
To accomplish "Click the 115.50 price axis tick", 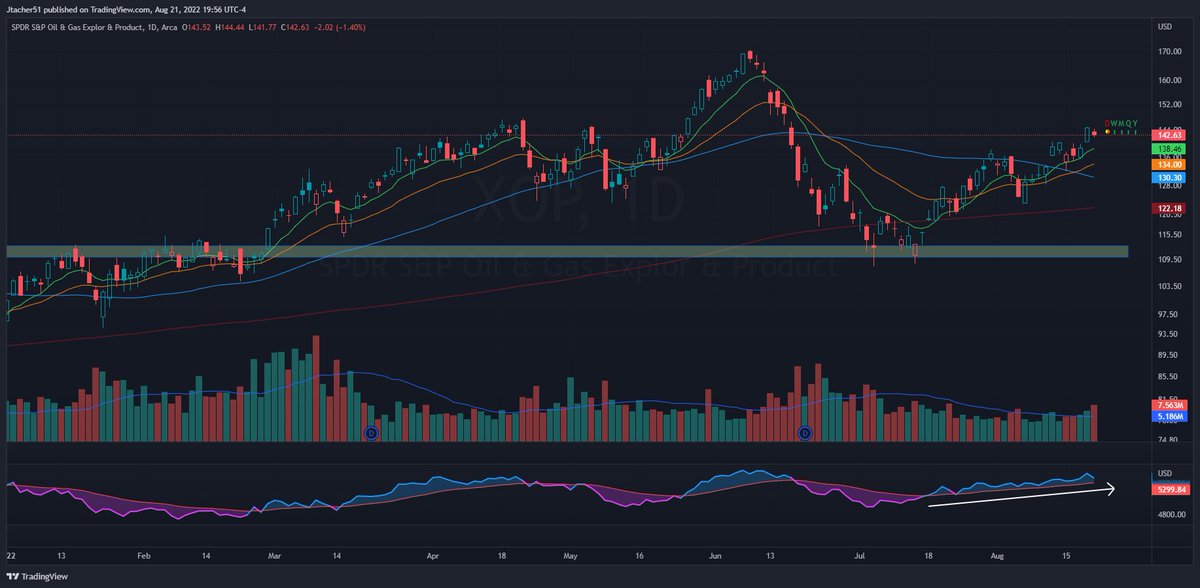I will tap(1169, 234).
